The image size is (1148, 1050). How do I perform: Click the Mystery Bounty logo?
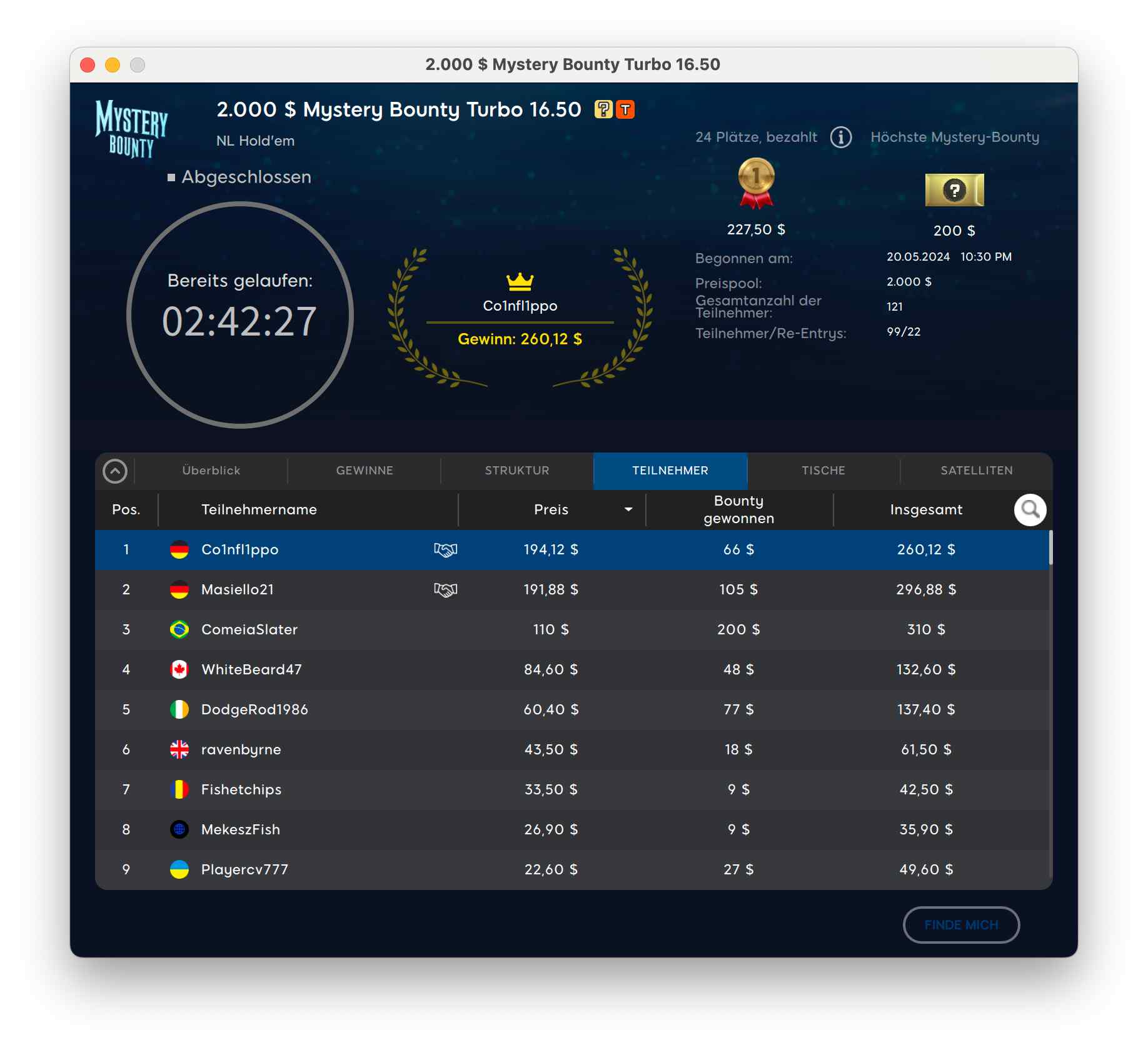coord(131,129)
